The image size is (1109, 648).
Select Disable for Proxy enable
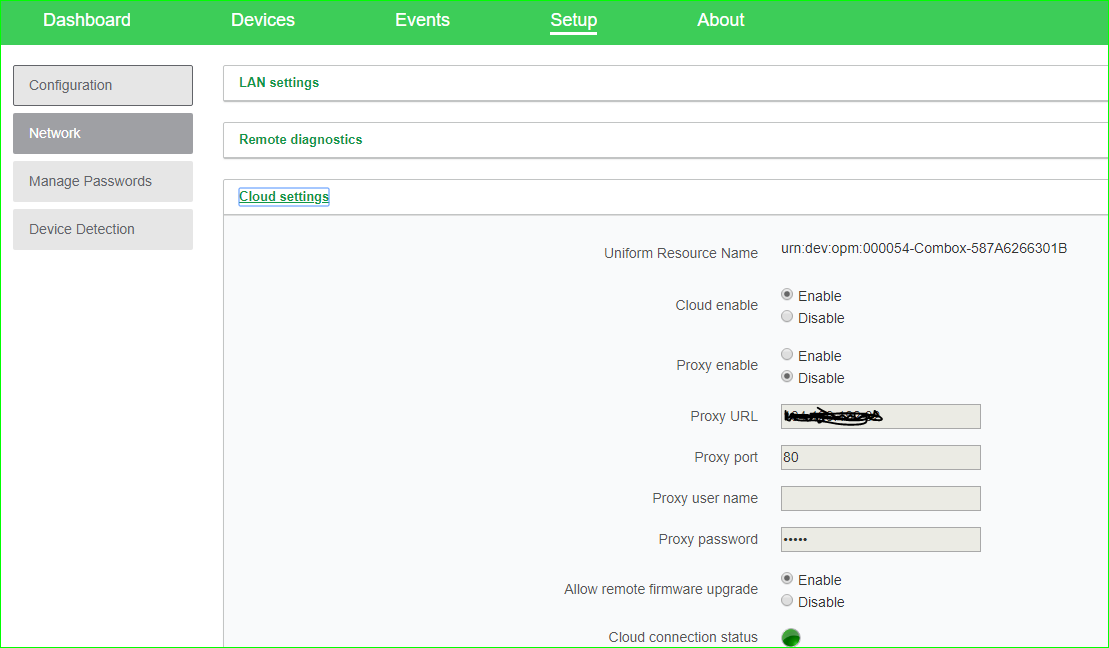tap(786, 377)
